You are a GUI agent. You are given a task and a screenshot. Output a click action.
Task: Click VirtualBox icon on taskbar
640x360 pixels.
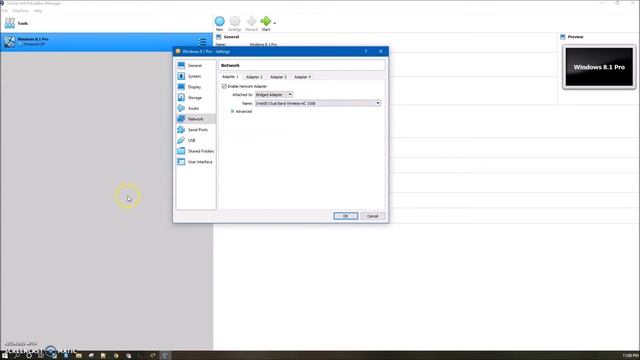pyautogui.click(x=165, y=356)
